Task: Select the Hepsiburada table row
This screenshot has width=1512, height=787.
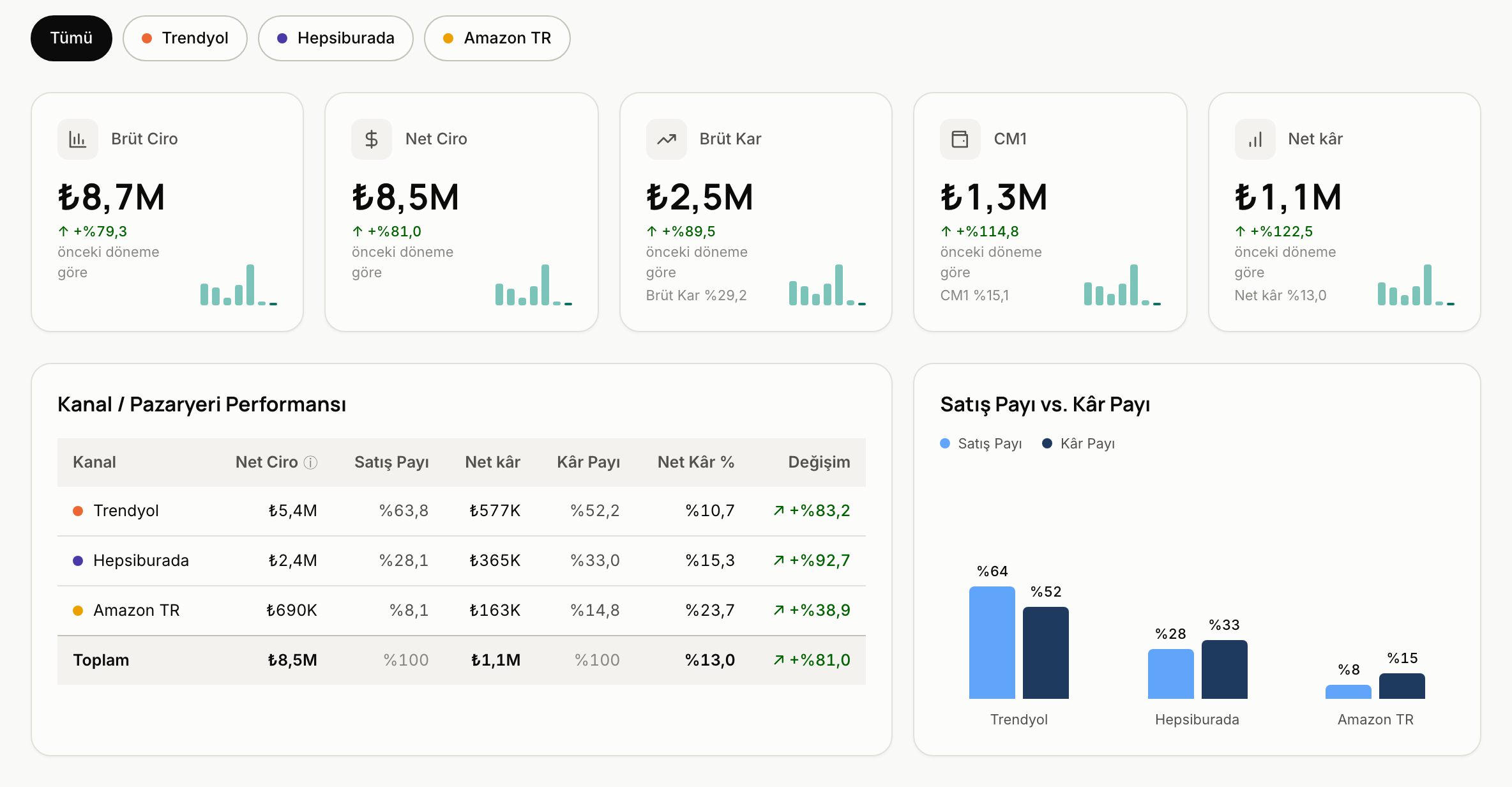Action: tap(462, 561)
